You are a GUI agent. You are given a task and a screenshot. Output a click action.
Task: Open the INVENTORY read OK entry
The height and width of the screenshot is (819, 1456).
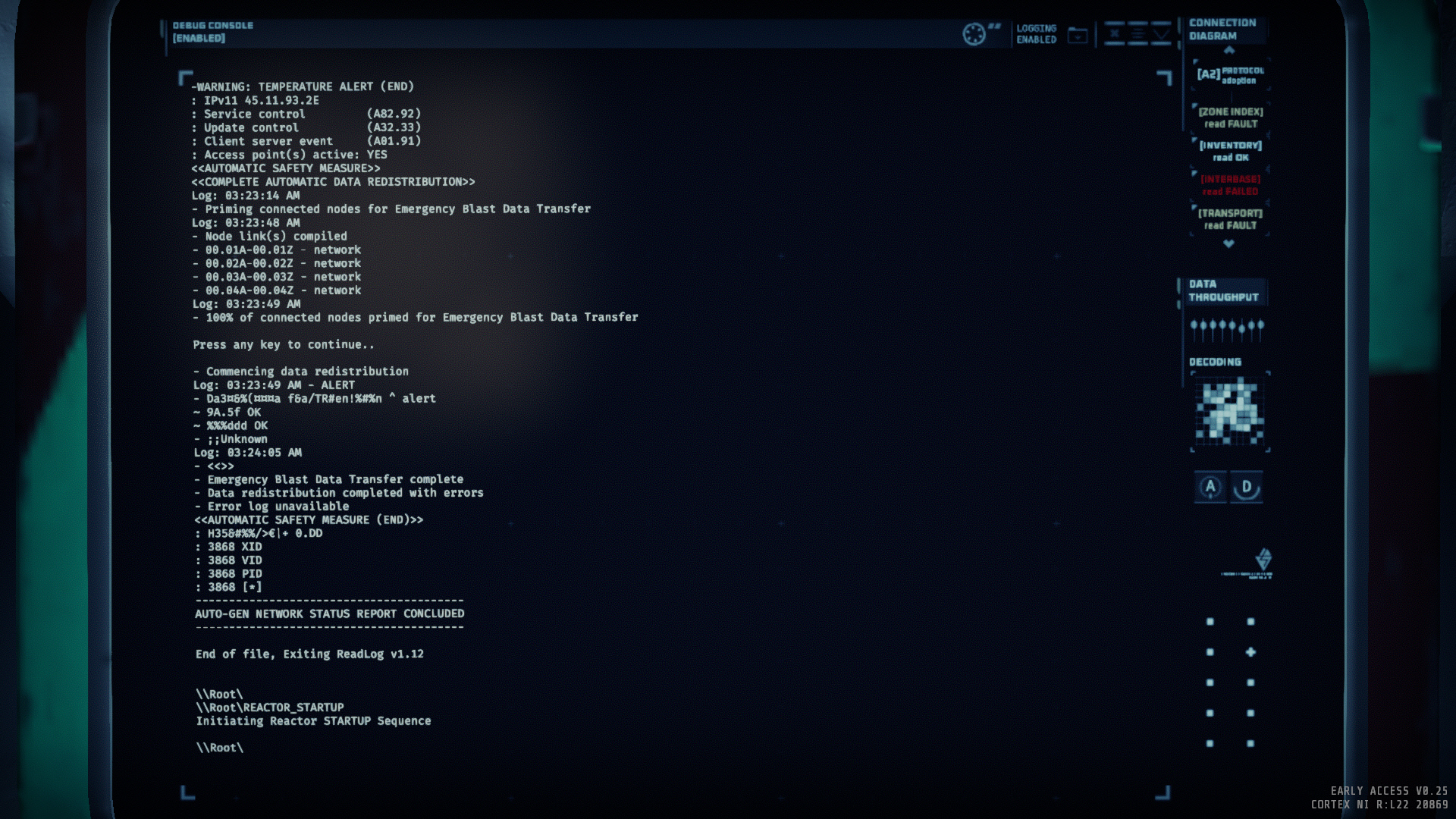1230,151
